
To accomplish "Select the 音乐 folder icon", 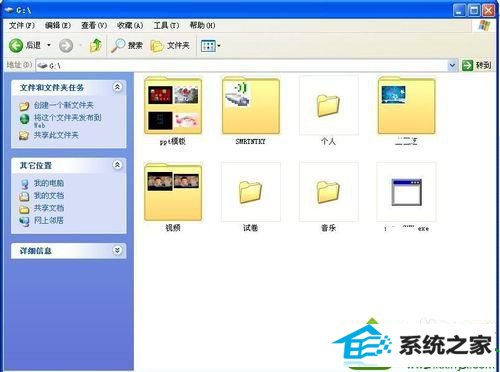I will (329, 192).
